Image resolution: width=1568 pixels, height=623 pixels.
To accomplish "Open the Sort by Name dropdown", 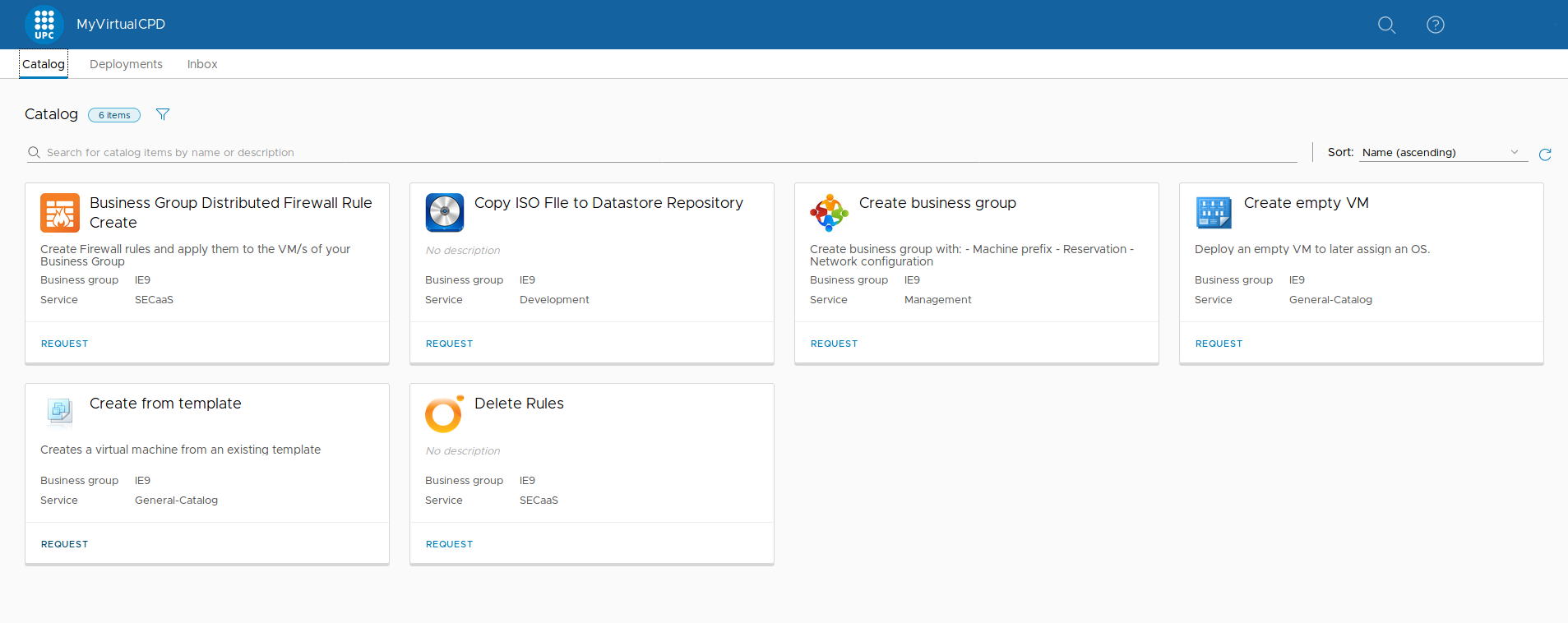I will (x=1442, y=152).
